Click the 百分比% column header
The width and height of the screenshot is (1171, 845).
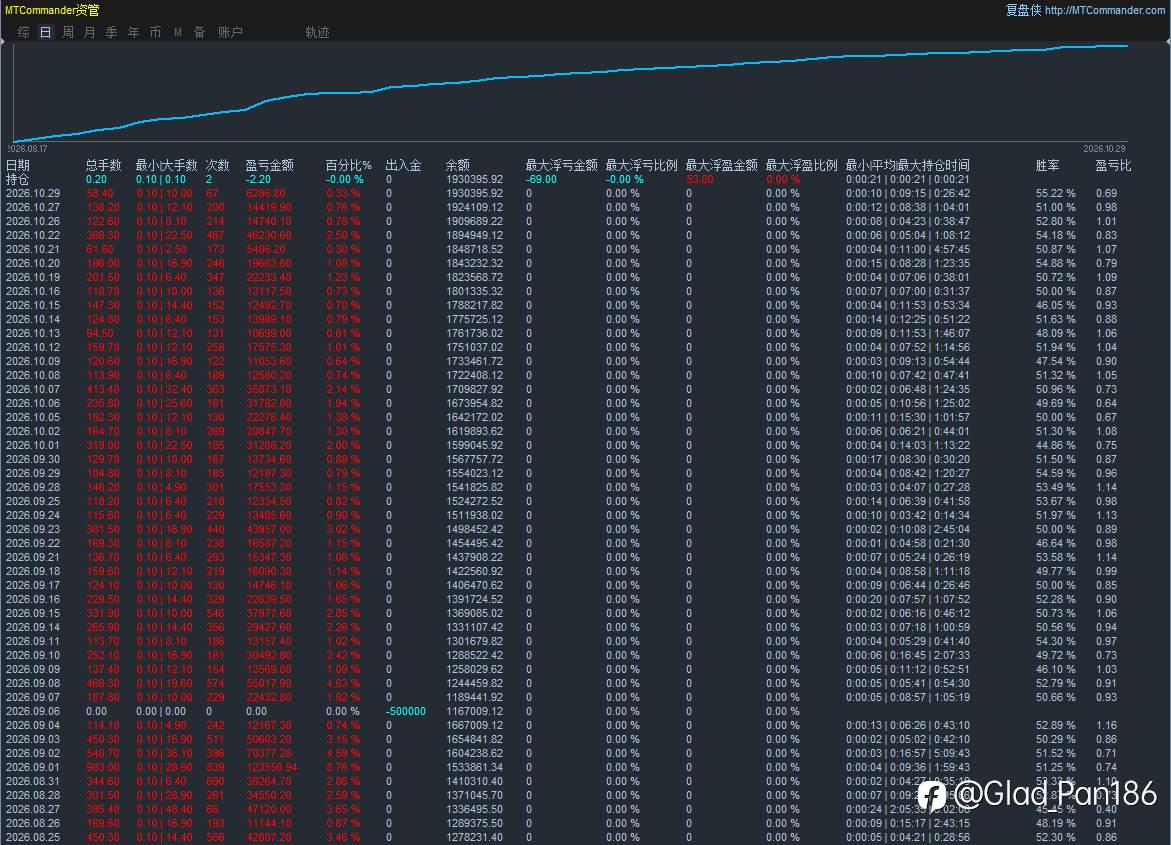(x=349, y=165)
